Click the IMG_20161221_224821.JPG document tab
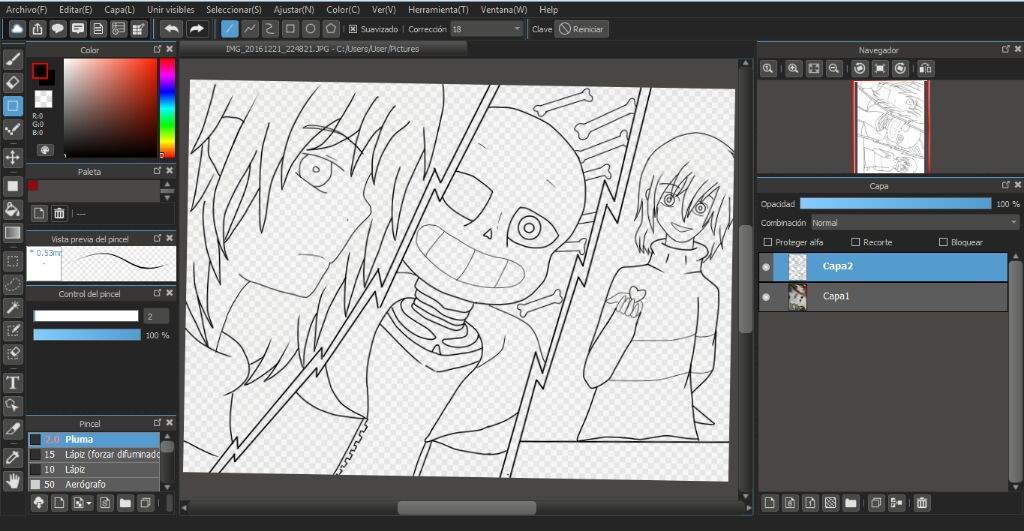The image size is (1024, 531). tap(323, 49)
